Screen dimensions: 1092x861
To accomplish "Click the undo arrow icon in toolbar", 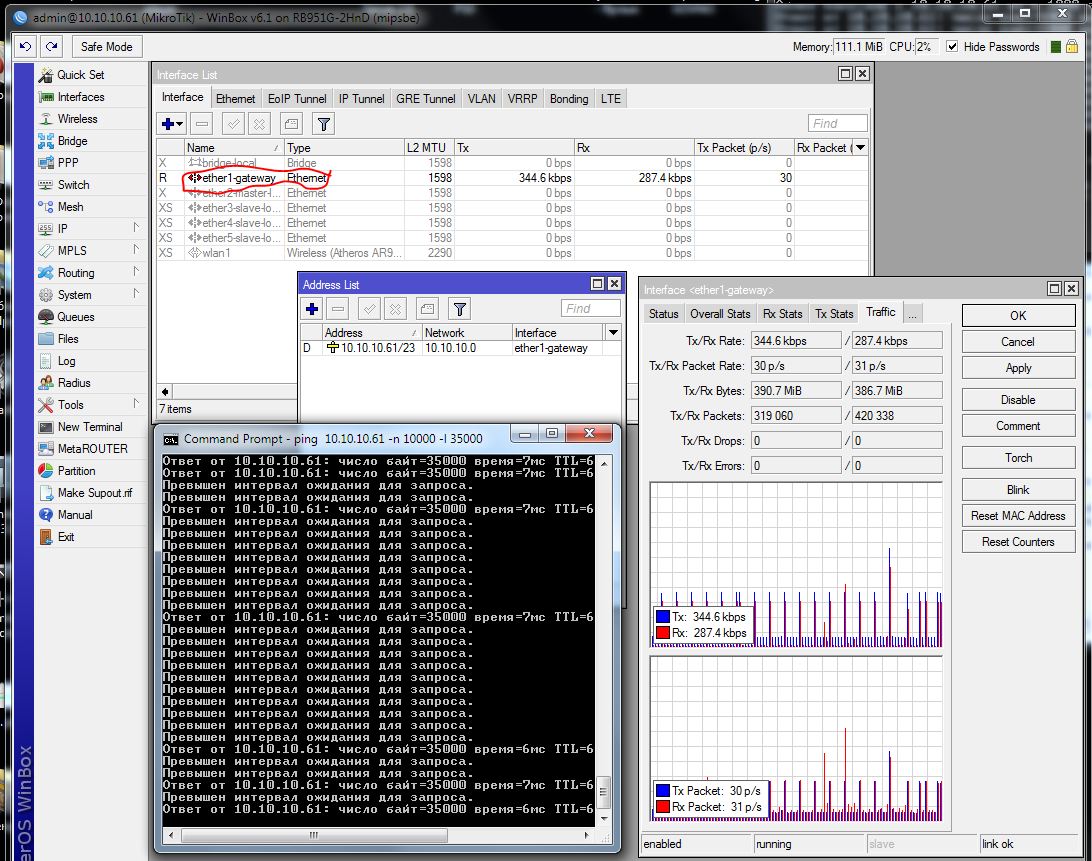I will tap(26, 46).
